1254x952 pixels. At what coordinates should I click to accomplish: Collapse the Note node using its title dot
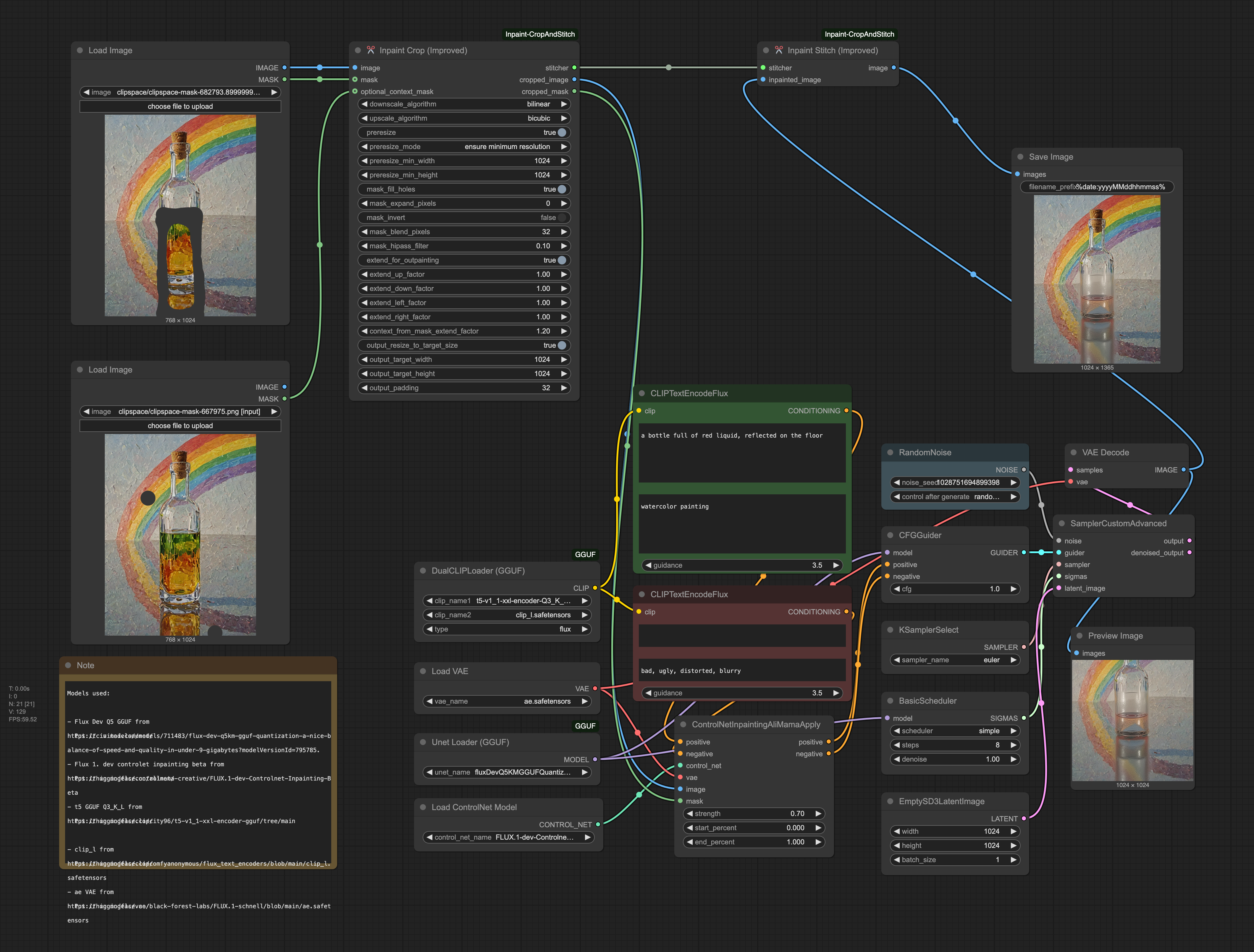68,665
